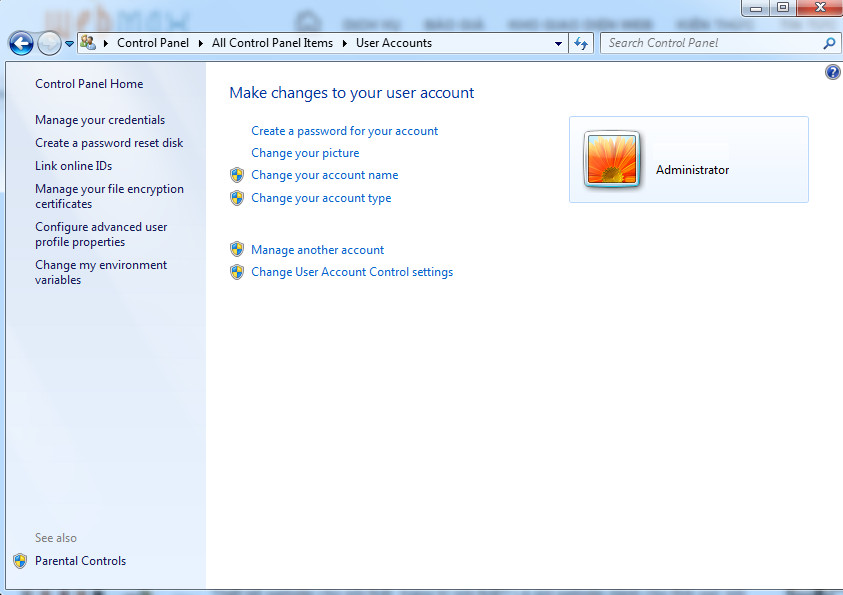
Task: Open the recent pages dropdown arrow
Action: click(69, 44)
